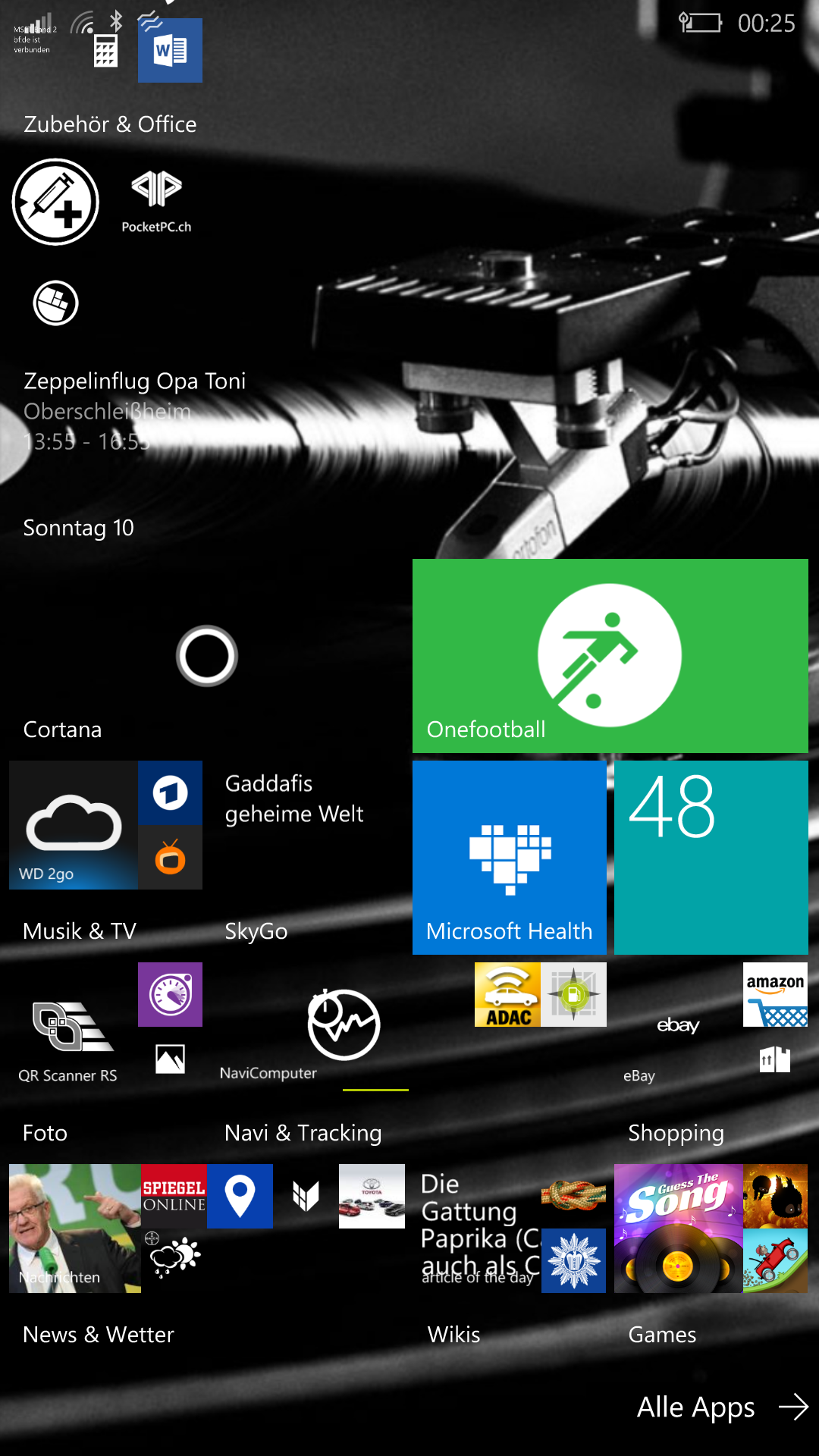Open the blue map pin app tile
The image size is (819, 1456).
240,1196
